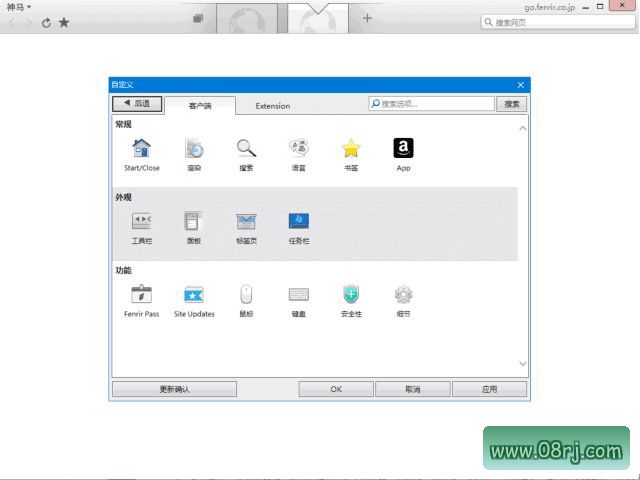The image size is (640, 480).
Task: Open a new browser tab with plus
Action: (367, 18)
